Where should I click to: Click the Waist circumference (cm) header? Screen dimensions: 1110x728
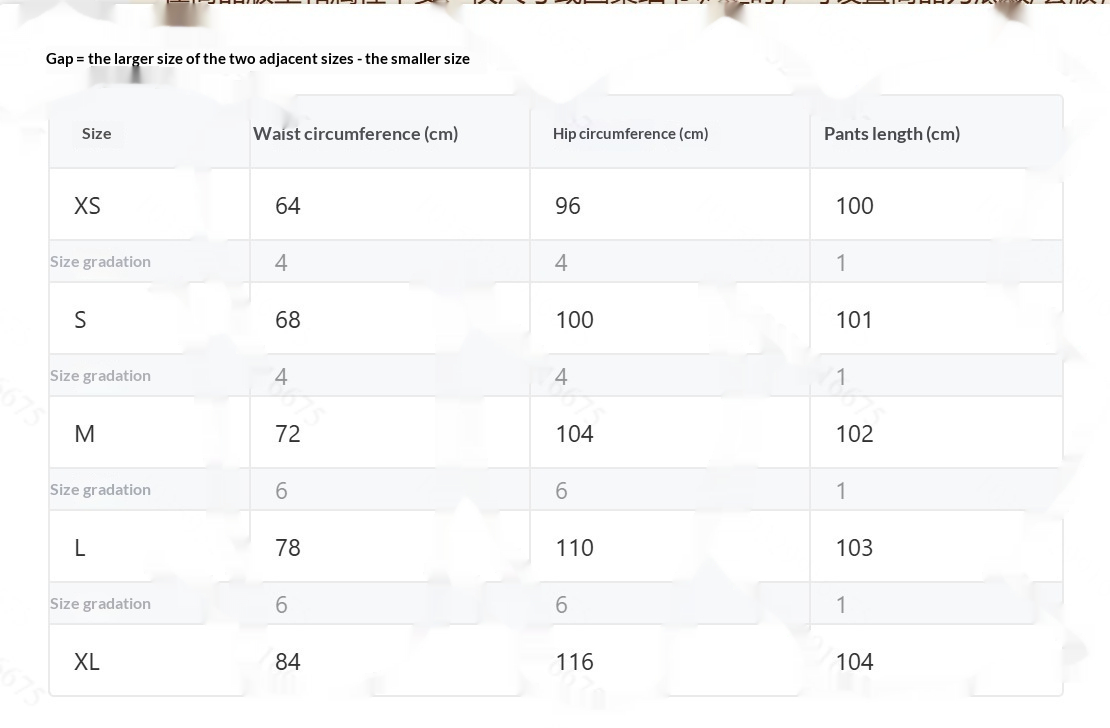pyautogui.click(x=355, y=133)
